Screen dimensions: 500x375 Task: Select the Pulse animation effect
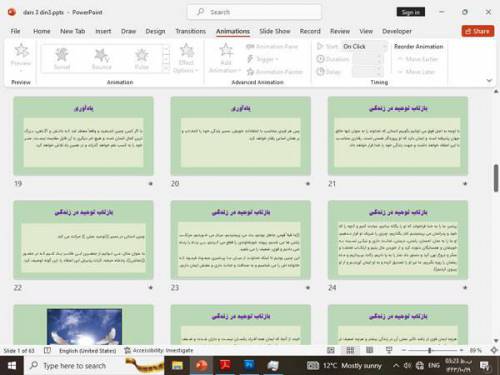point(142,59)
